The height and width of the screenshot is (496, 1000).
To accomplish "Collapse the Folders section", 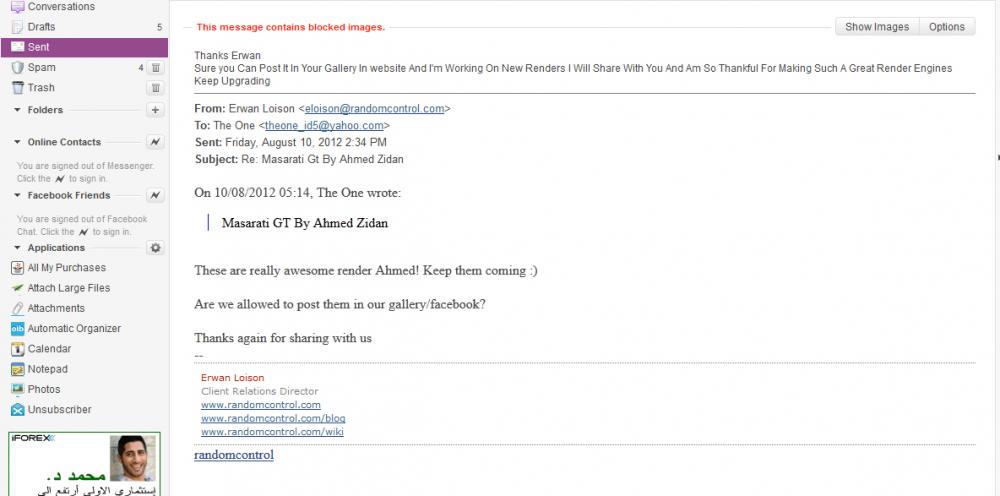I will (17, 110).
